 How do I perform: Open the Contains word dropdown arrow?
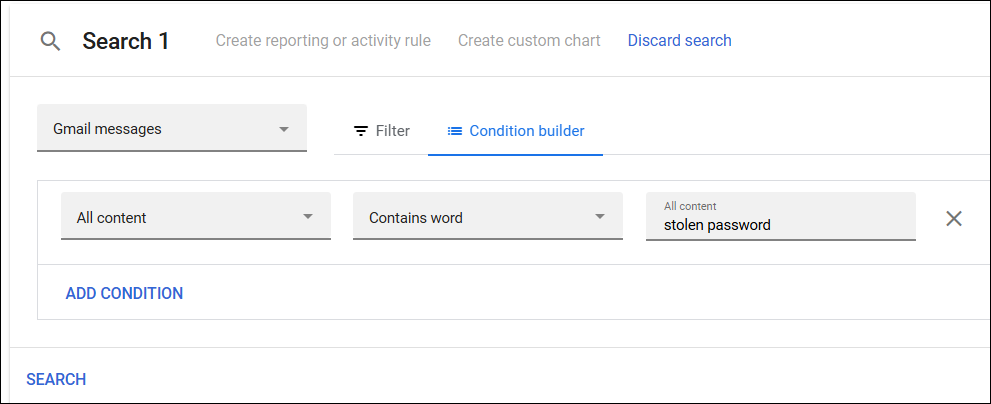(600, 217)
